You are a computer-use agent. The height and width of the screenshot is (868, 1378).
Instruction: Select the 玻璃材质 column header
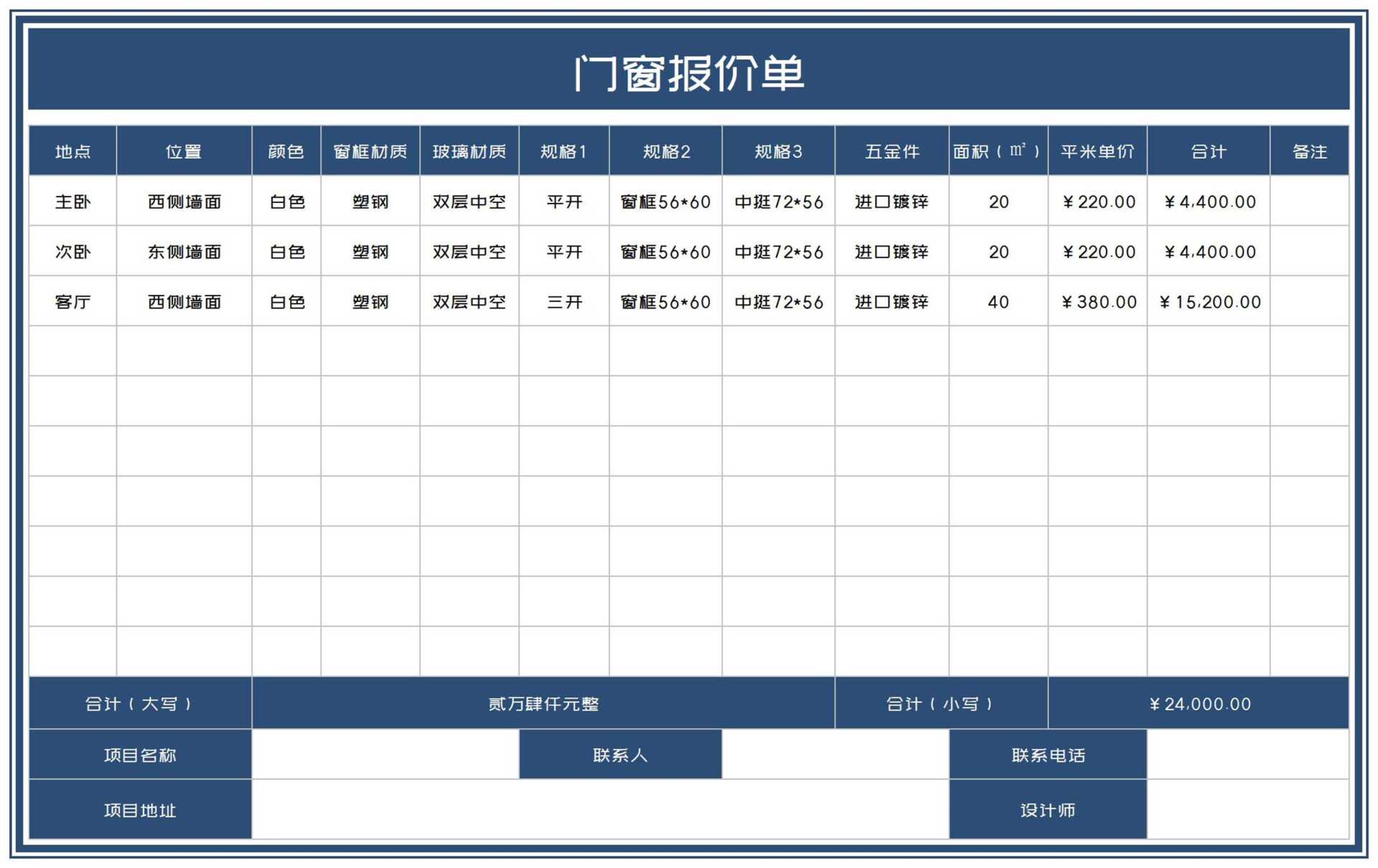point(469,151)
